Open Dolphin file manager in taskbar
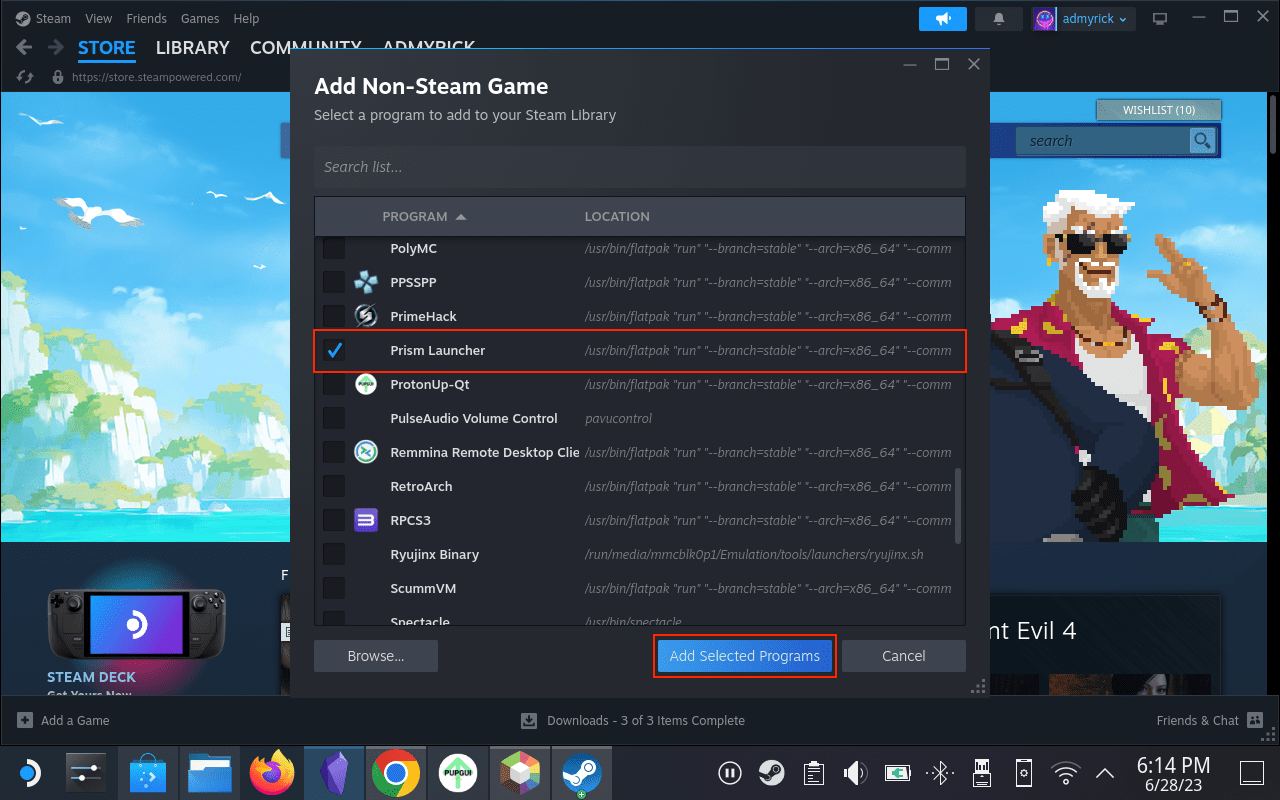This screenshot has width=1280, height=800. click(210, 773)
